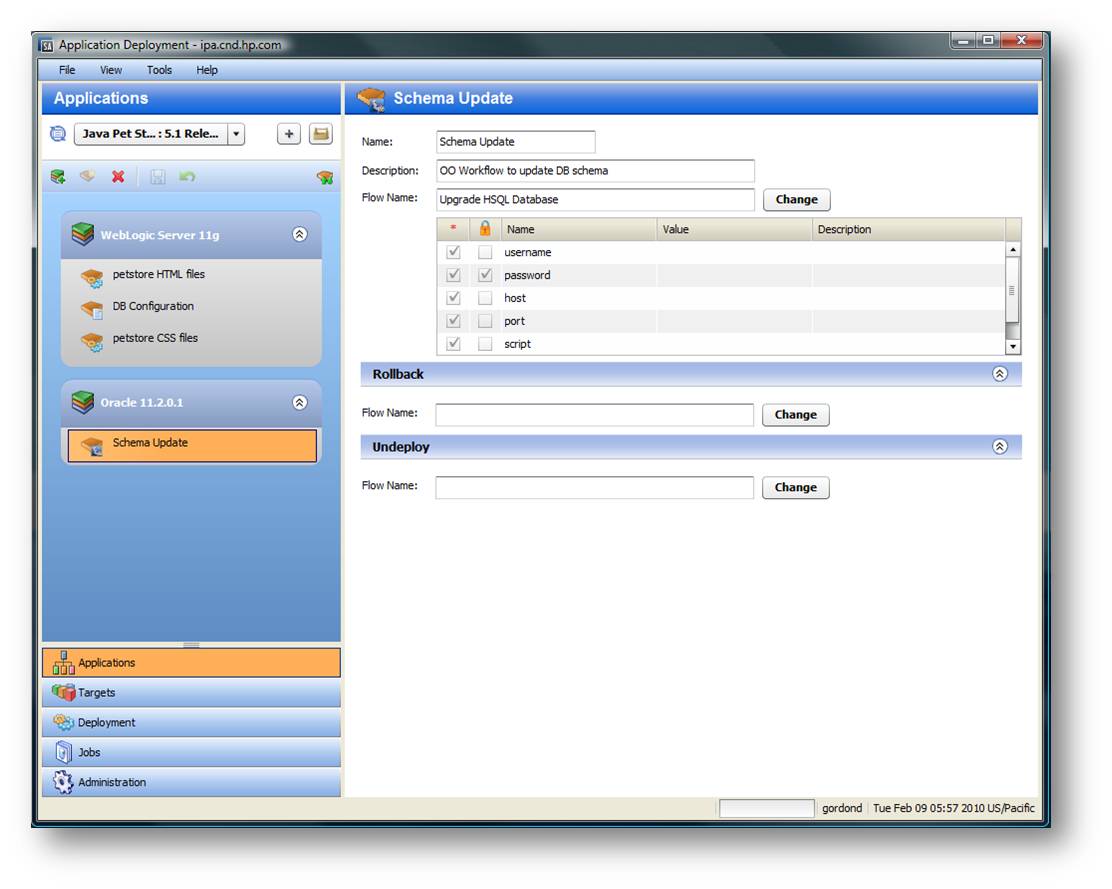Click the Schema Update component icon in tree

click(x=91, y=446)
